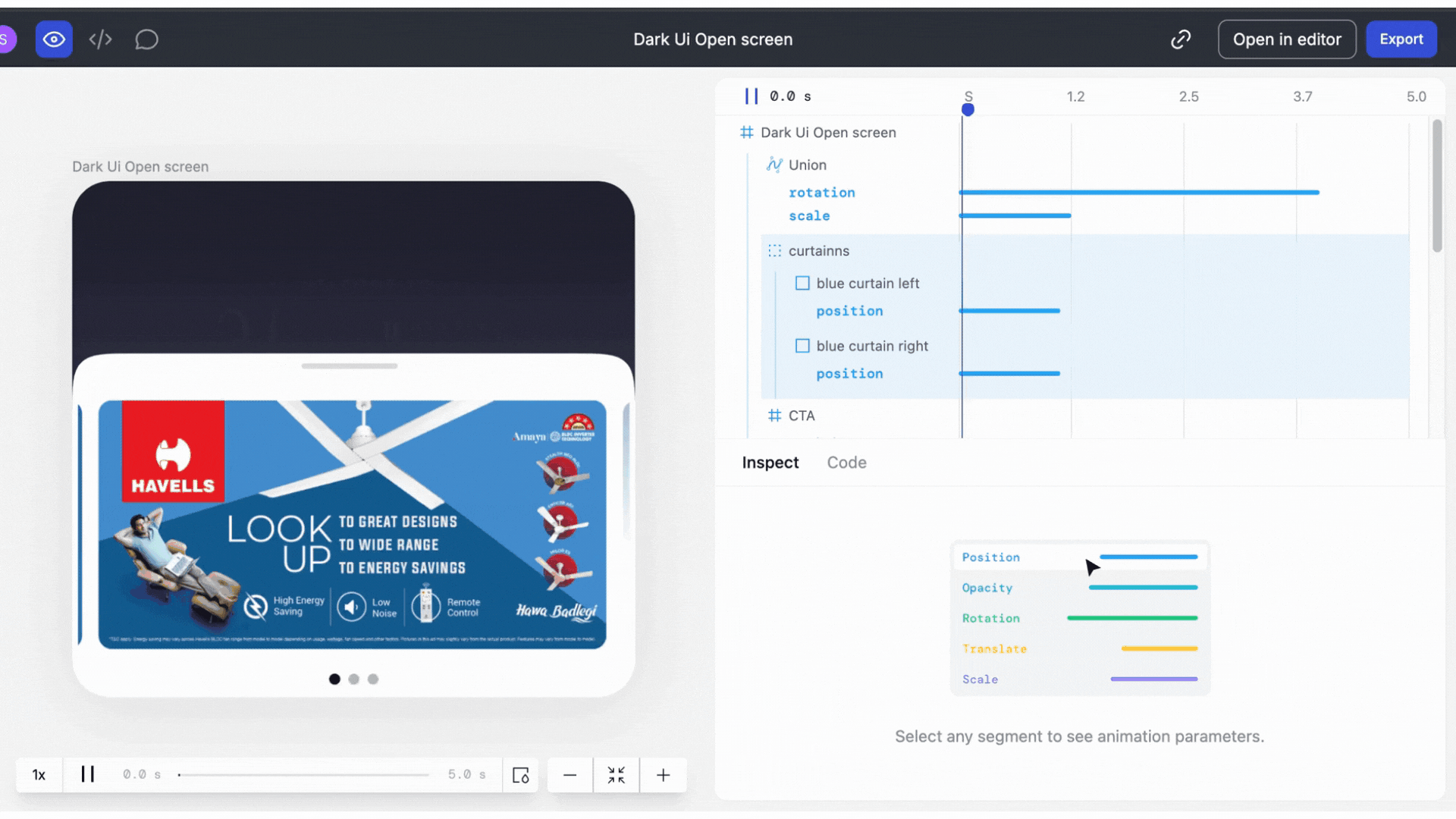This screenshot has width=1456, height=819.
Task: Select the Union rotation animation segment
Action: 1139,193
